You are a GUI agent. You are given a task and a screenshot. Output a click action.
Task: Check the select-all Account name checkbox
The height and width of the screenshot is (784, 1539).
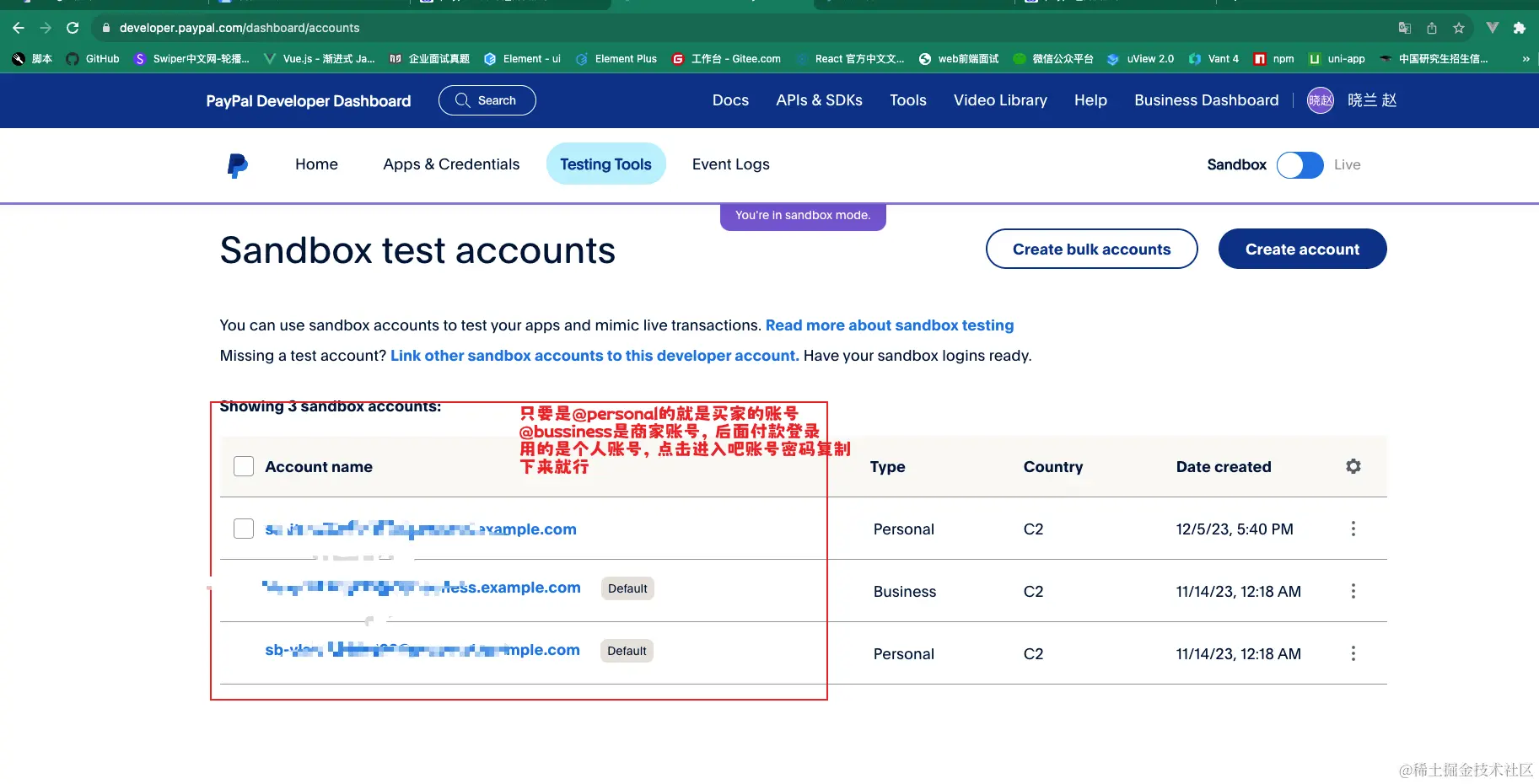[244, 466]
